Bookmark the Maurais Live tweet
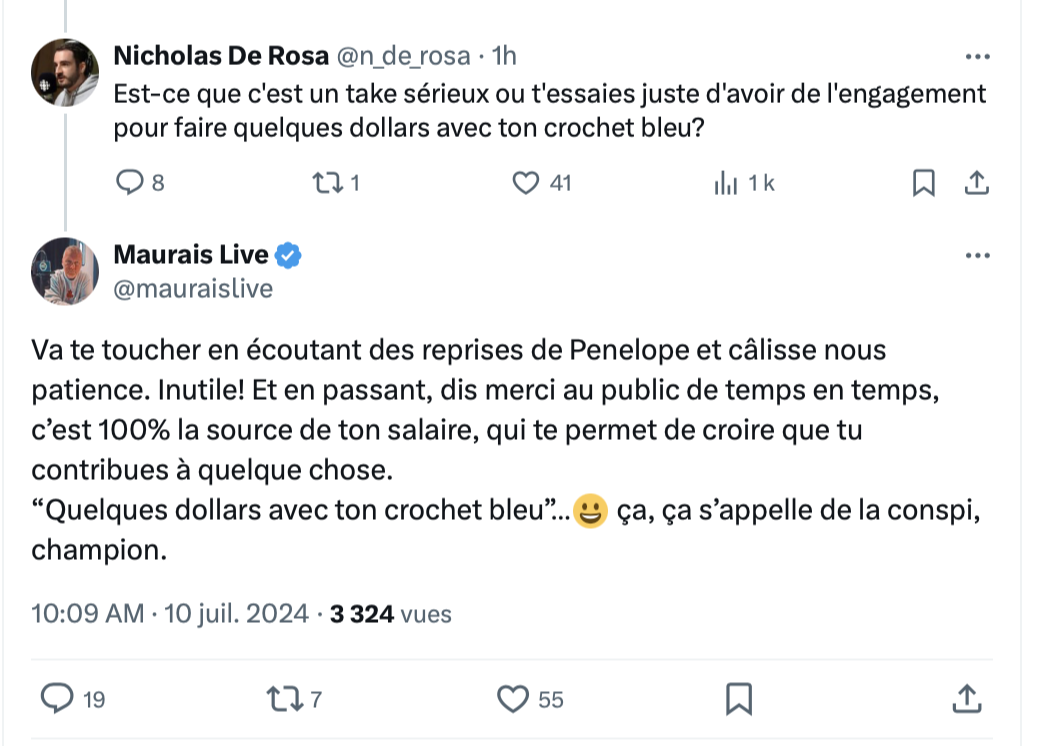Image resolution: width=1038 pixels, height=746 pixels. (x=738, y=698)
